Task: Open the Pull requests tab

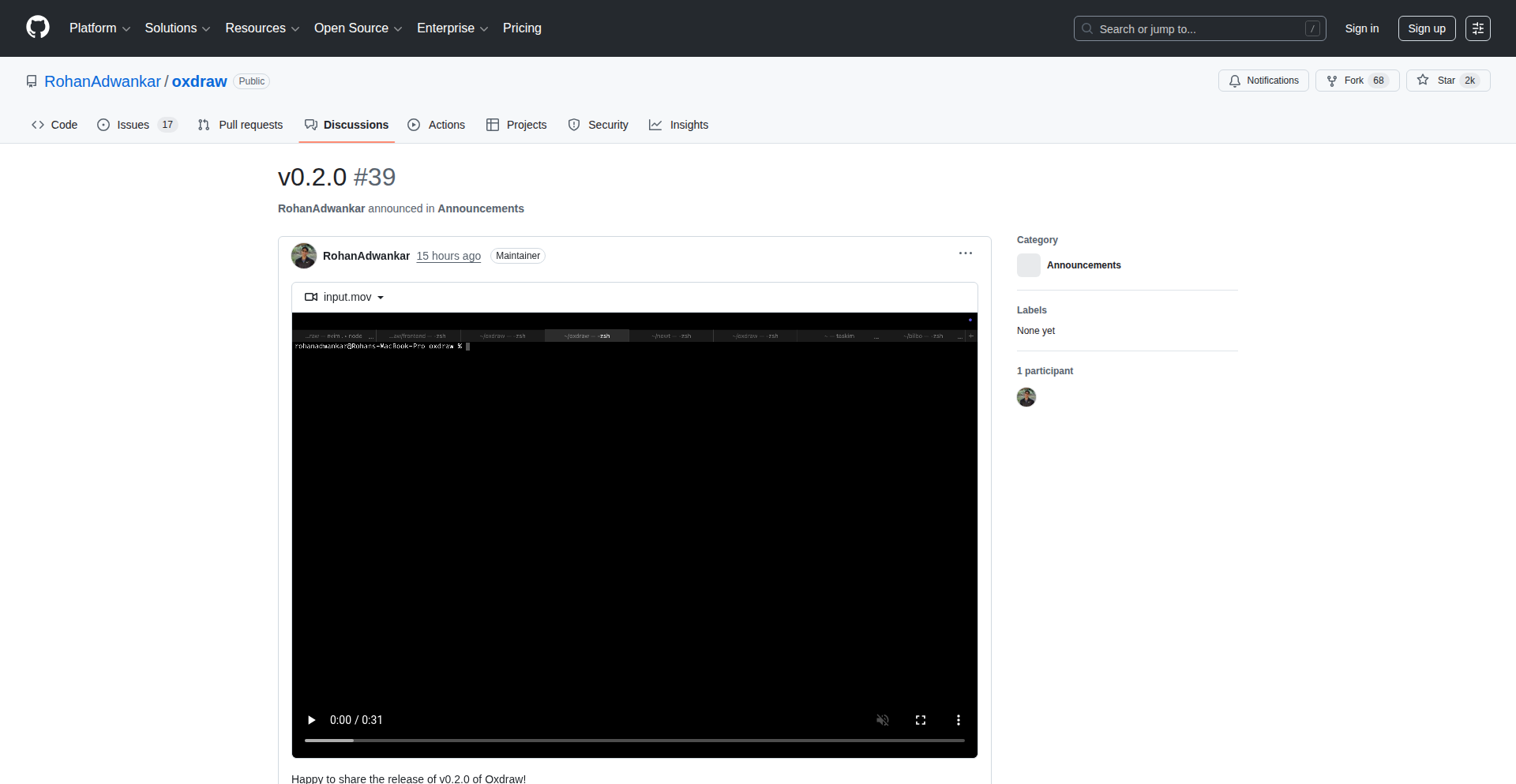Action: (x=241, y=125)
